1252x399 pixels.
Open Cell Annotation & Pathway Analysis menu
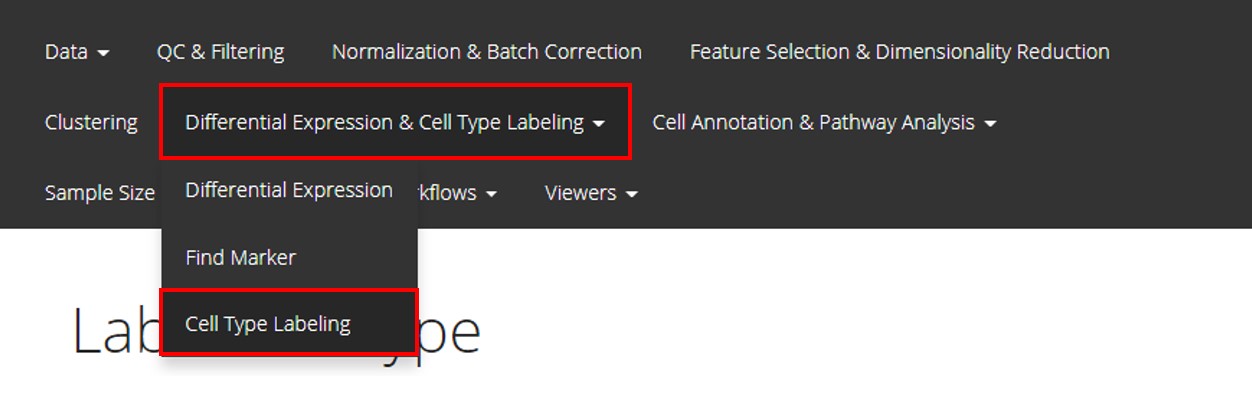[824, 122]
